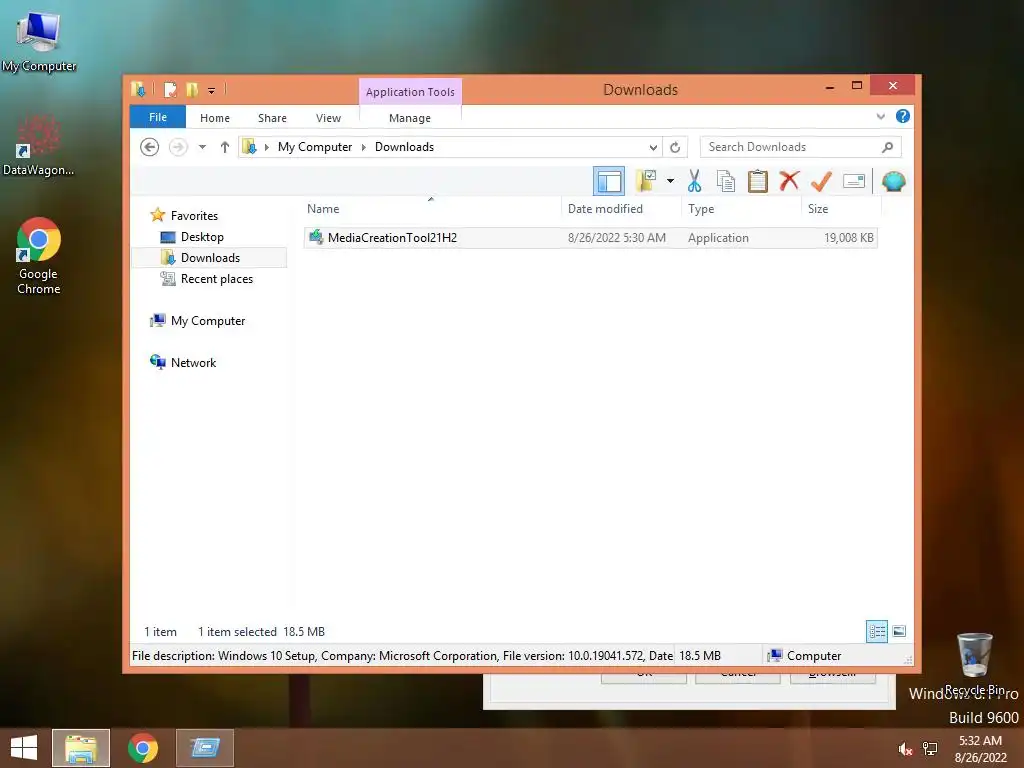1024x768 pixels.
Task: Click the Copy icon in toolbar
Action: point(726,181)
